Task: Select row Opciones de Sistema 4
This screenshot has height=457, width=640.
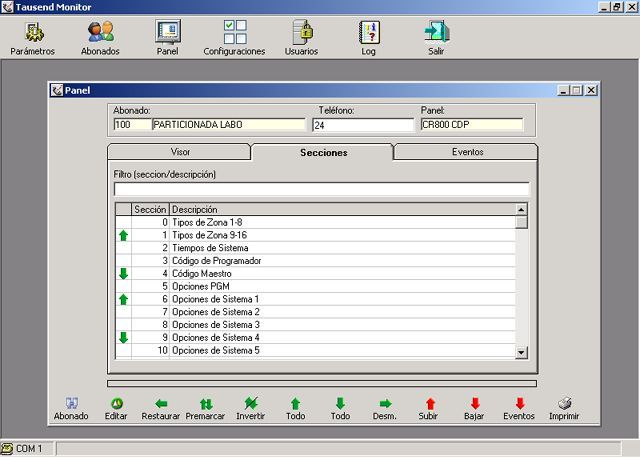Action: click(x=315, y=338)
